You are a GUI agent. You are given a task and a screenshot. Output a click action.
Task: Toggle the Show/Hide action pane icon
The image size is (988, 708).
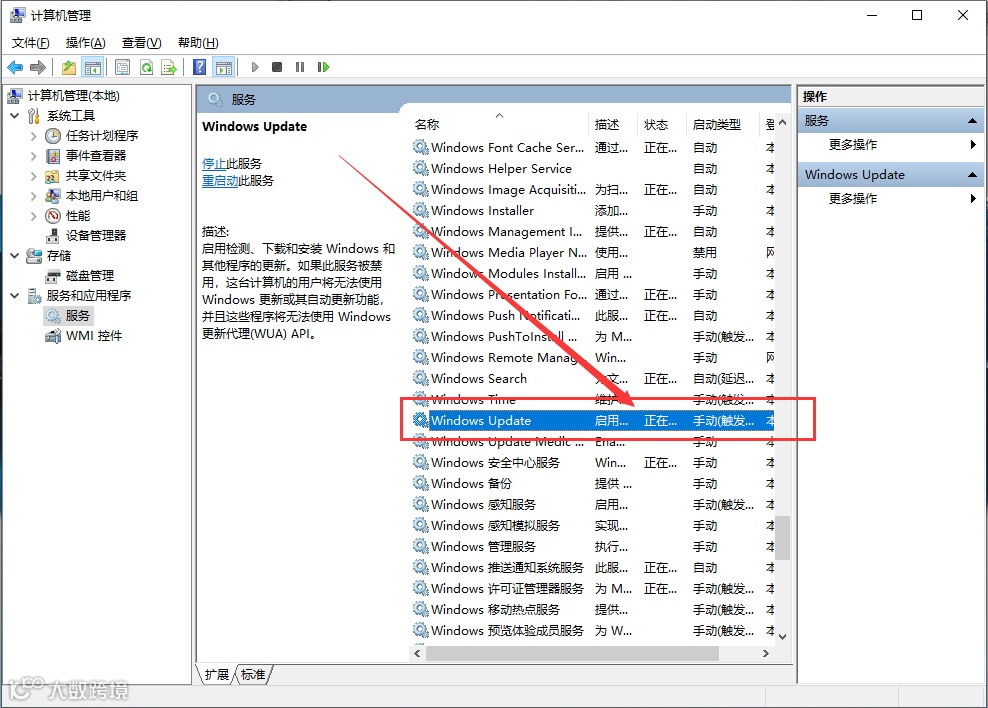pos(224,67)
